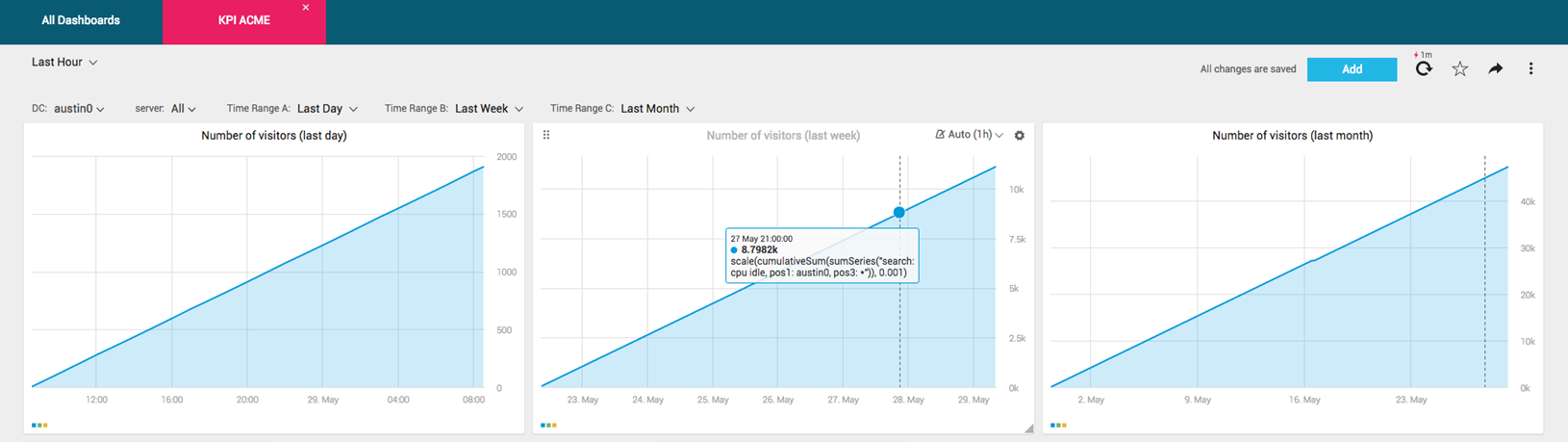Screen dimensions: 1568x442
Task: Click the chart resize corner handle
Action: pos(1028,429)
